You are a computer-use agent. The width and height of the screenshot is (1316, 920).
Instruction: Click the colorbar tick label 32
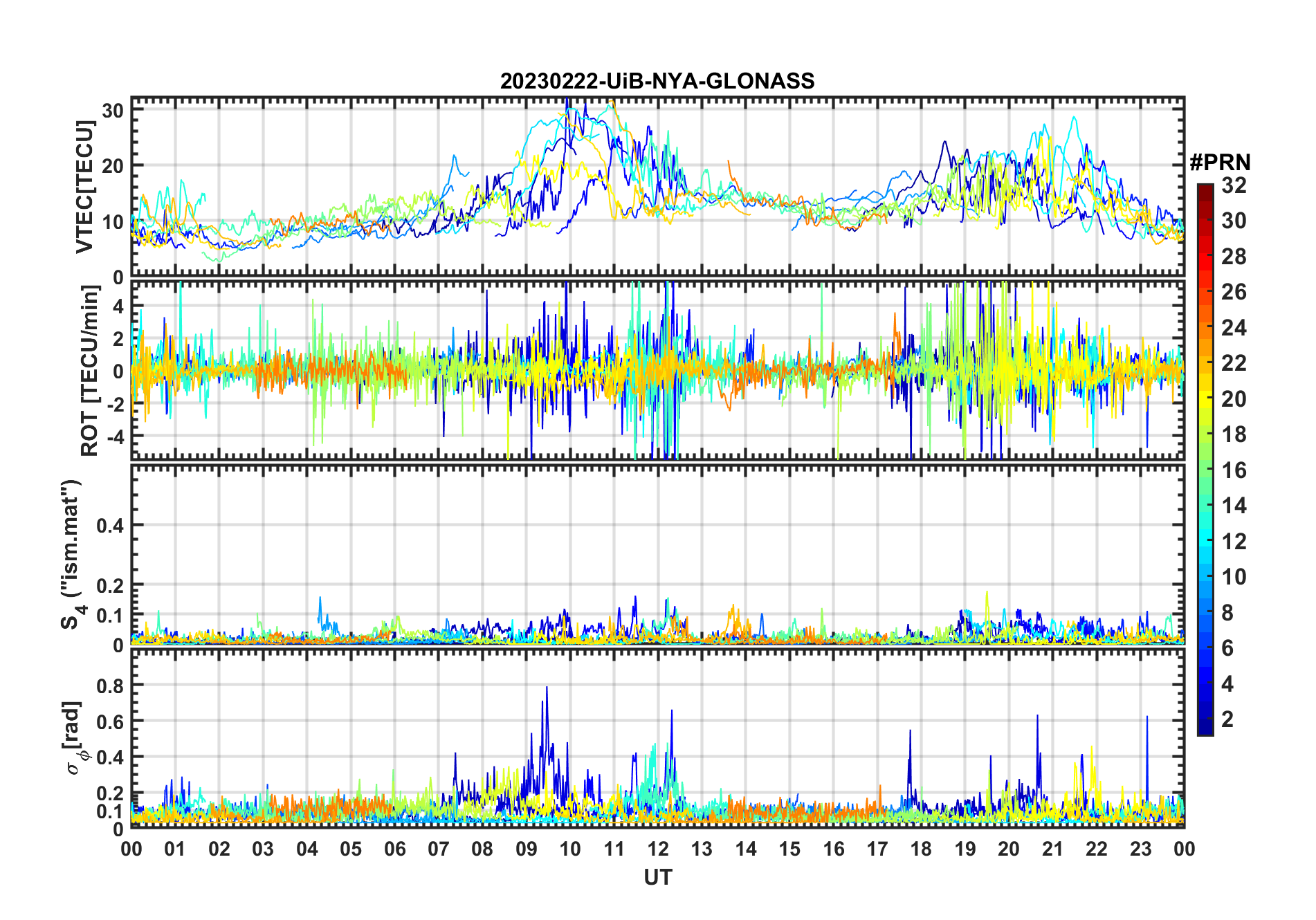1234,185
